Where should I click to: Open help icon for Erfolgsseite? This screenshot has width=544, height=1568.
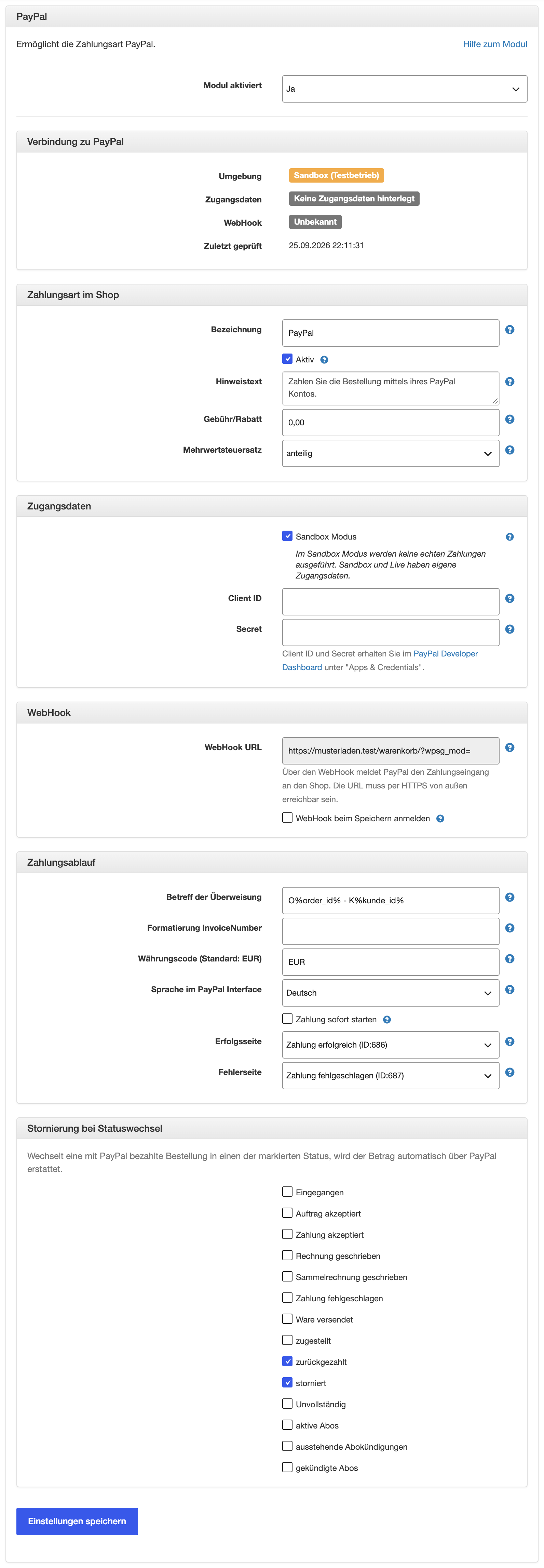pos(510,1041)
